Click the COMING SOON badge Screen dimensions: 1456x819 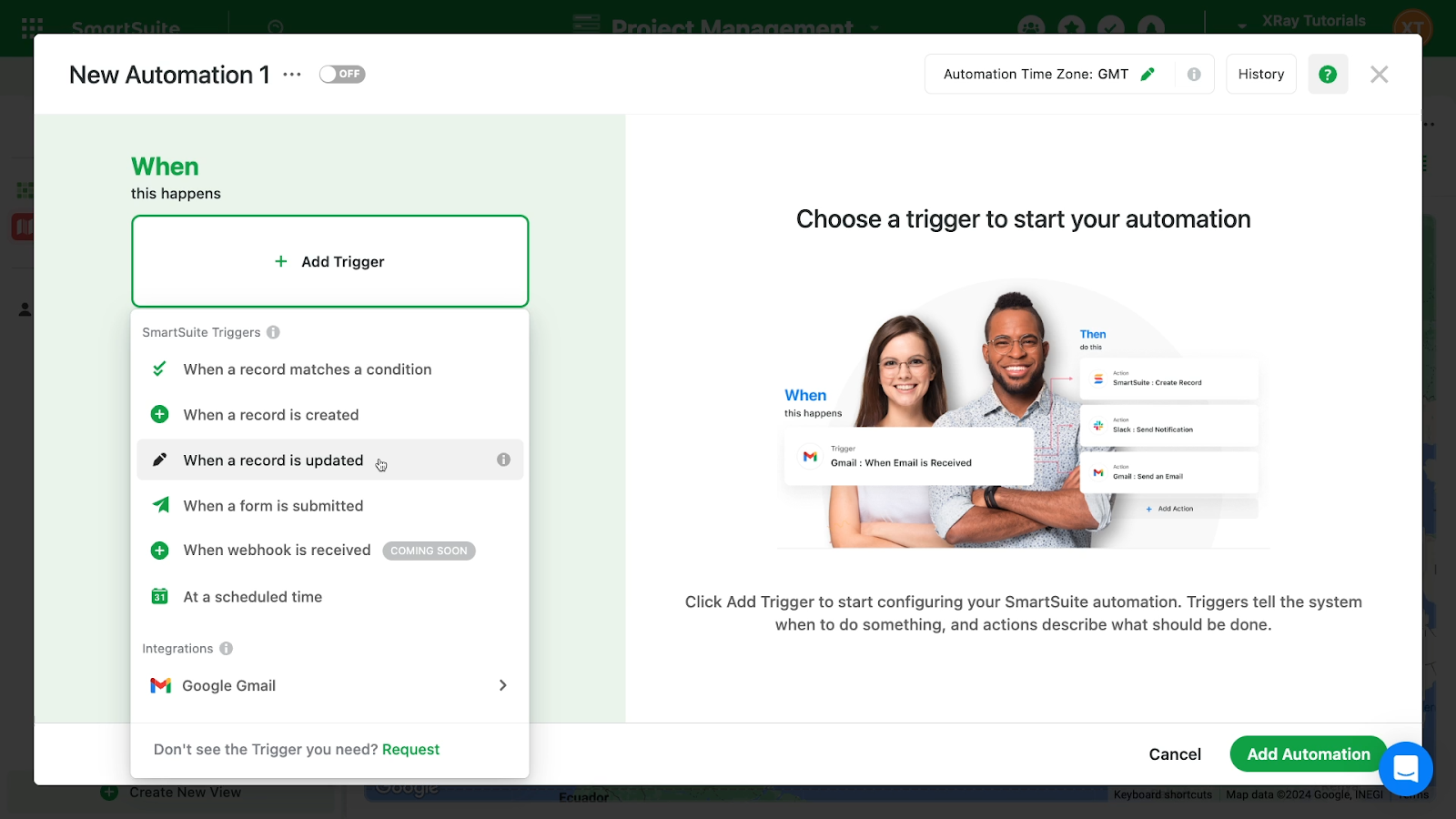[429, 551]
